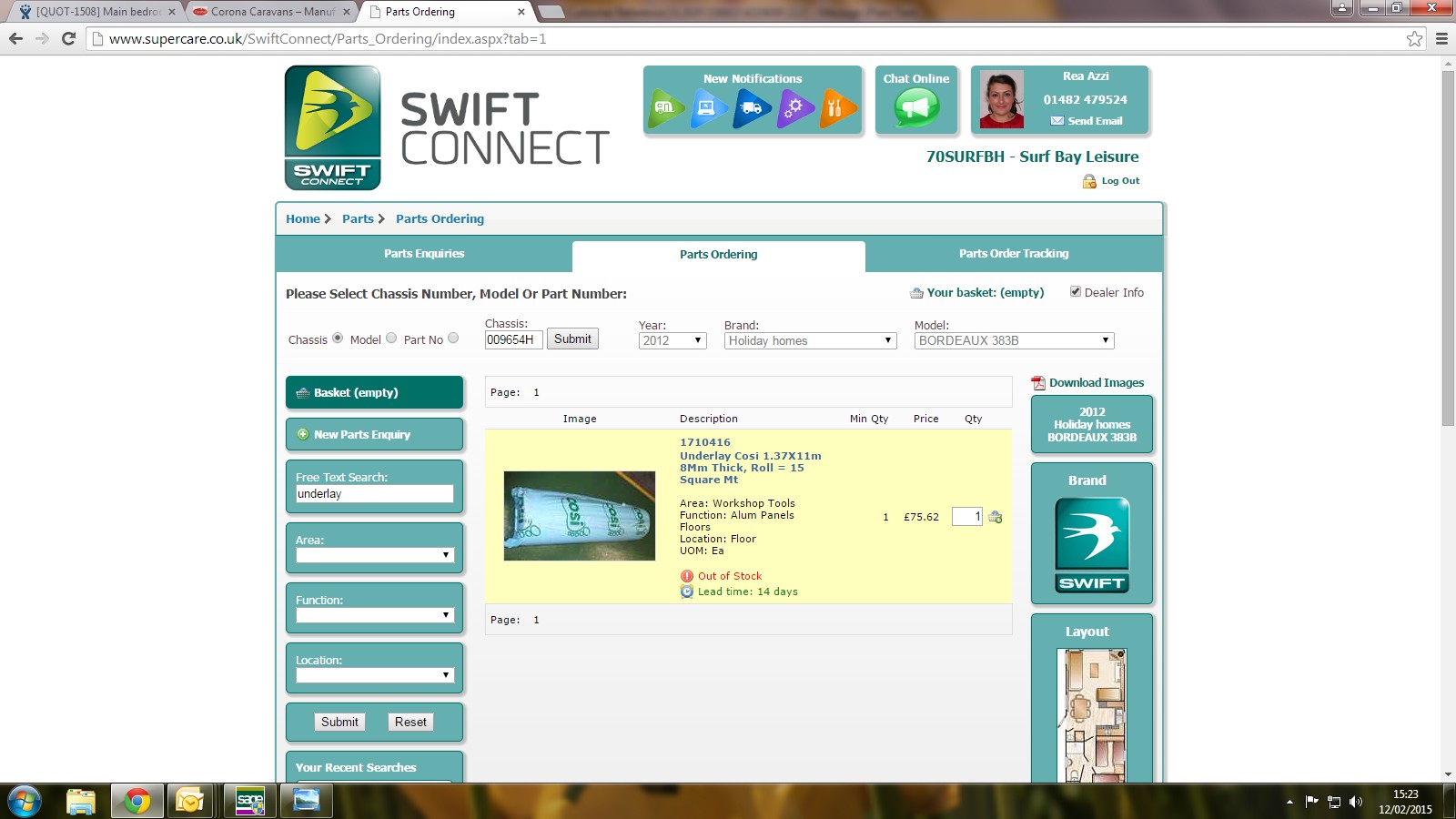This screenshot has width=1456, height=819.
Task: Click the green caravan notification icon
Action: [665, 108]
